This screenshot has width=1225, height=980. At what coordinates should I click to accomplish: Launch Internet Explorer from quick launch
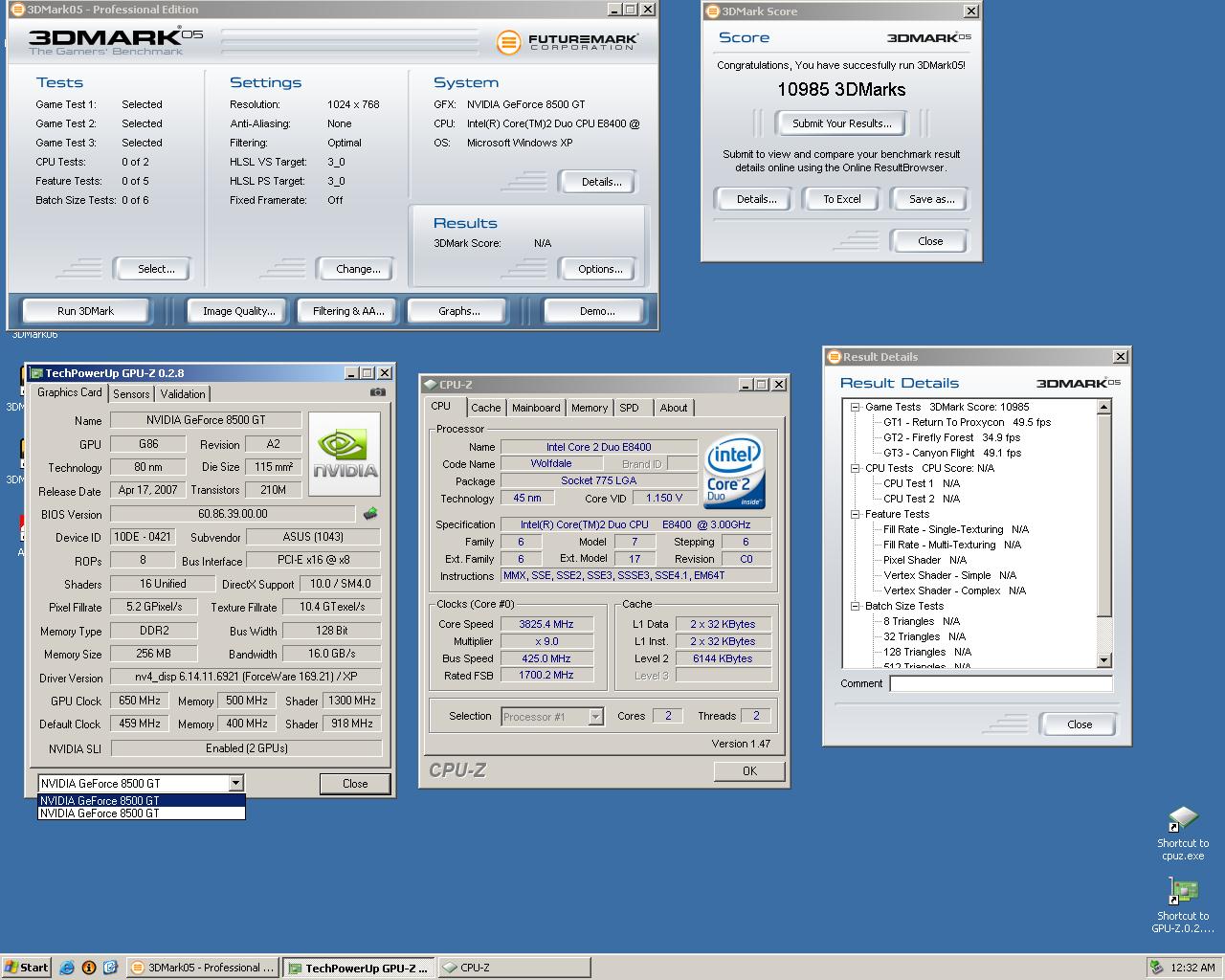[x=67, y=968]
